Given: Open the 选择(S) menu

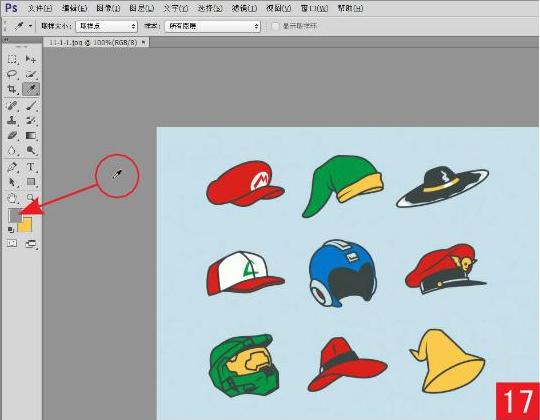Looking at the screenshot, I should pos(210,8).
